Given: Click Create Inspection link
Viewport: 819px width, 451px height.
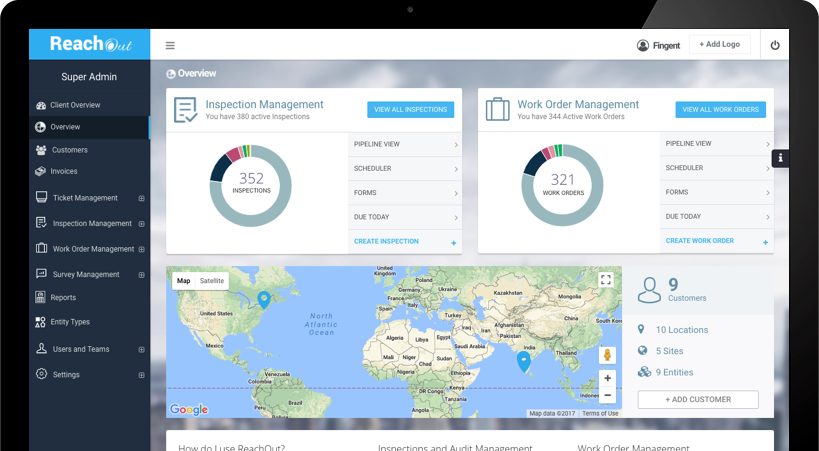Looking at the screenshot, I should point(386,241).
